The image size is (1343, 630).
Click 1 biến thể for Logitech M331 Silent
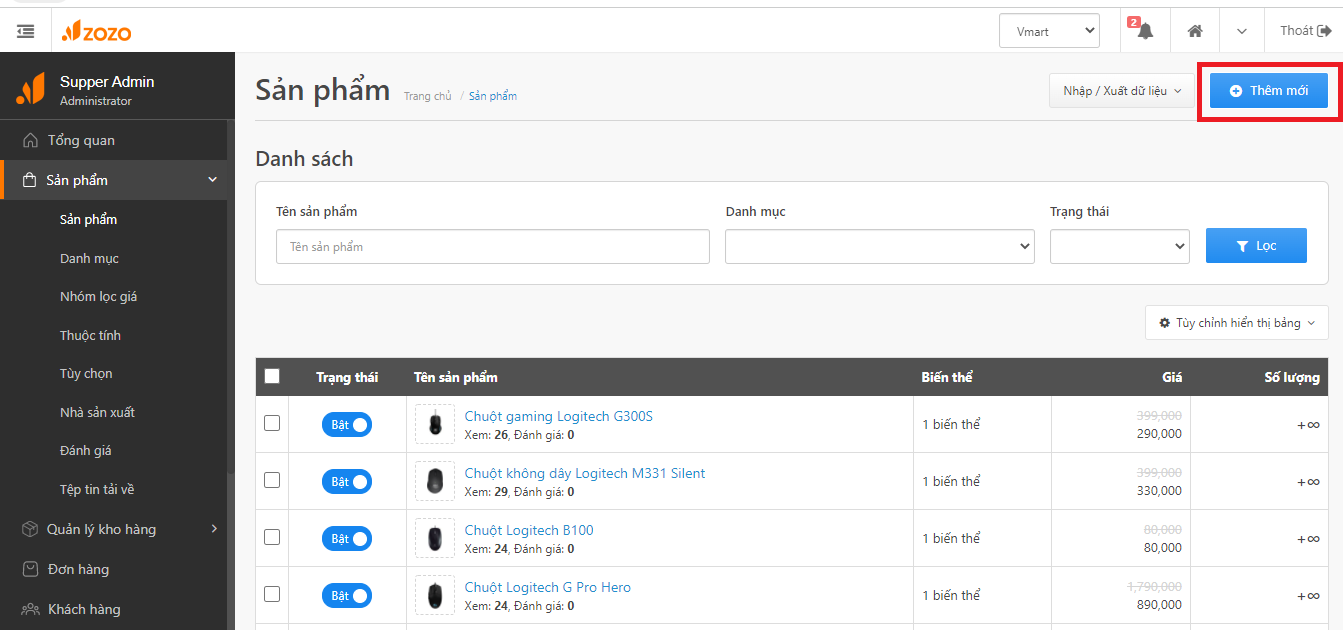(x=951, y=481)
